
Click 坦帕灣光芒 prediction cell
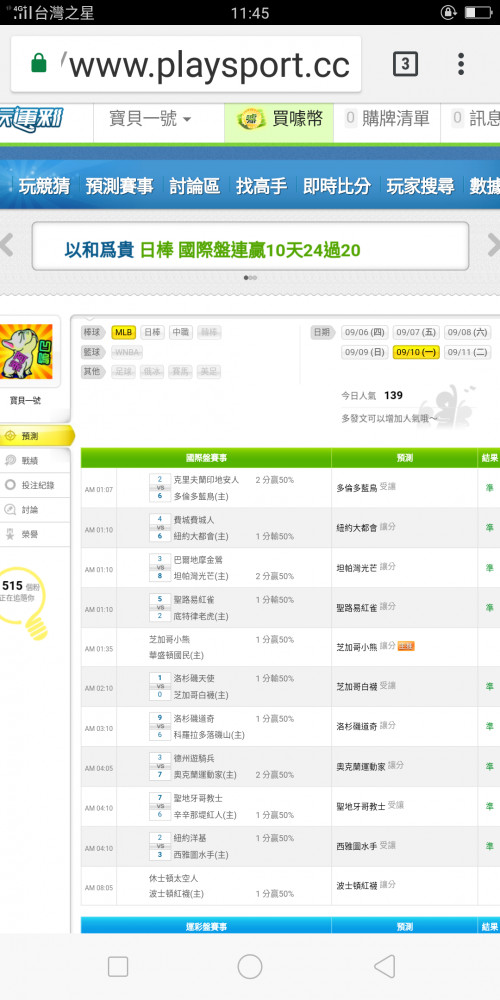404,568
